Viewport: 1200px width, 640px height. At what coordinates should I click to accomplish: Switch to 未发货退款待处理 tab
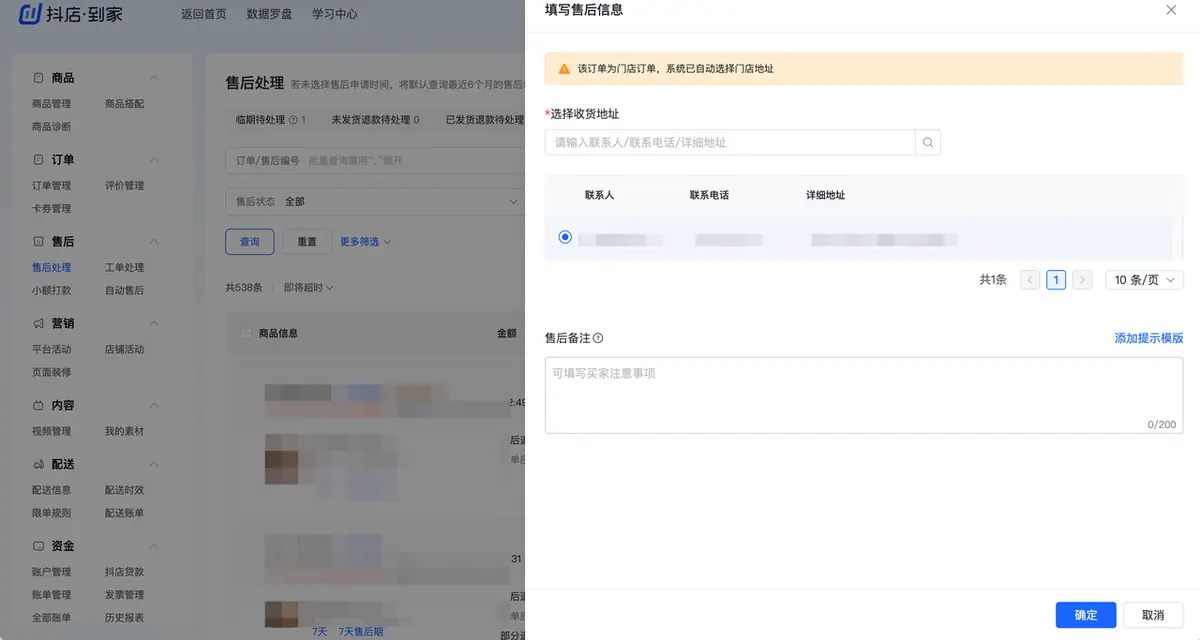point(375,120)
